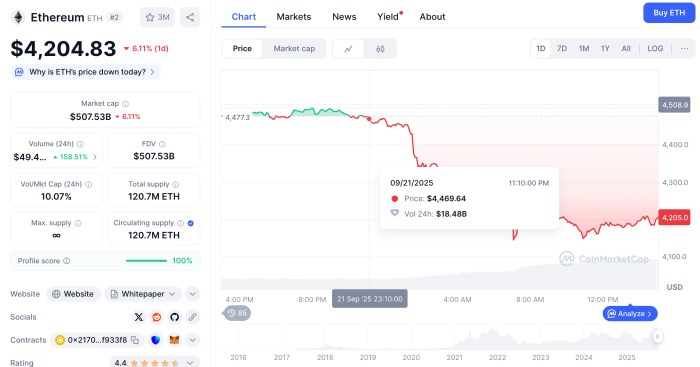Copy the contract address 0x2170...f933f8
This screenshot has width=700, height=367.
click(135, 340)
